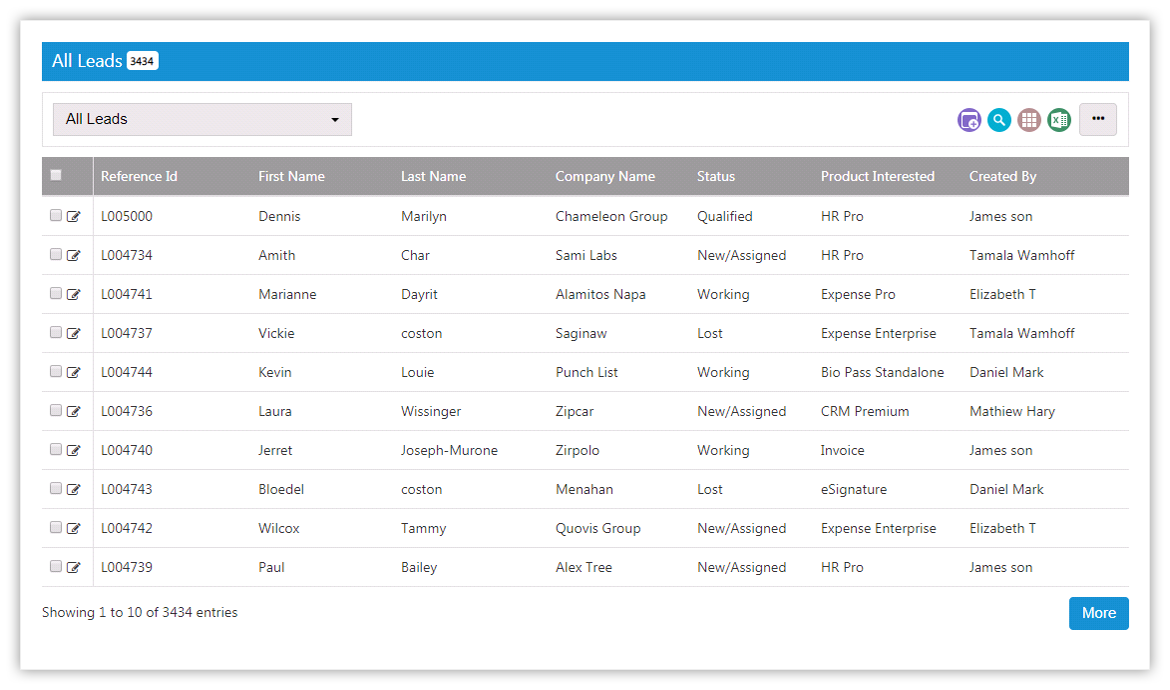This screenshot has width=1170, height=690.
Task: Edit the L004739 Paul Bailey row icon
Action: pyautogui.click(x=74, y=567)
